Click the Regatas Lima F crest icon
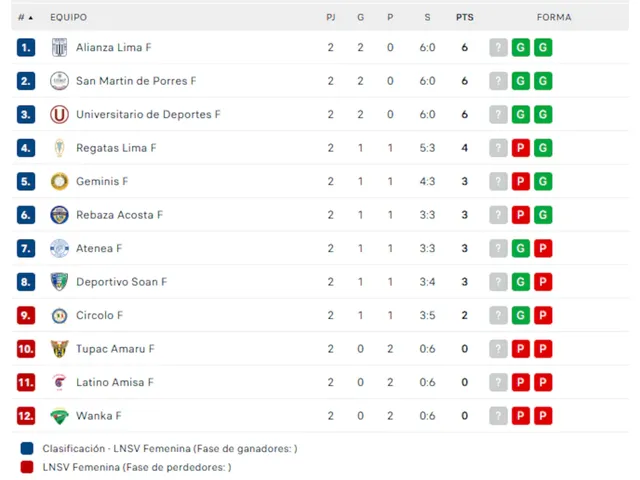Viewport: 640px width, 480px height. pyautogui.click(x=59, y=148)
